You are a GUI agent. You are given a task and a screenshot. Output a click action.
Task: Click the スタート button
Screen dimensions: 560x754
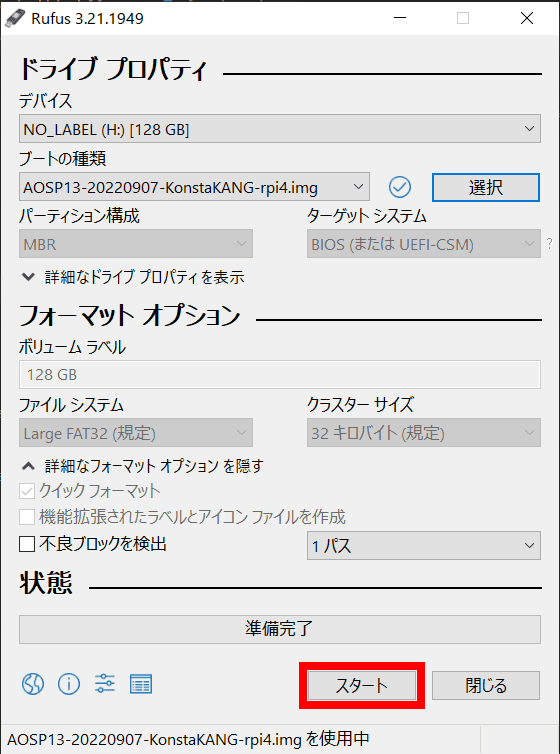click(362, 685)
